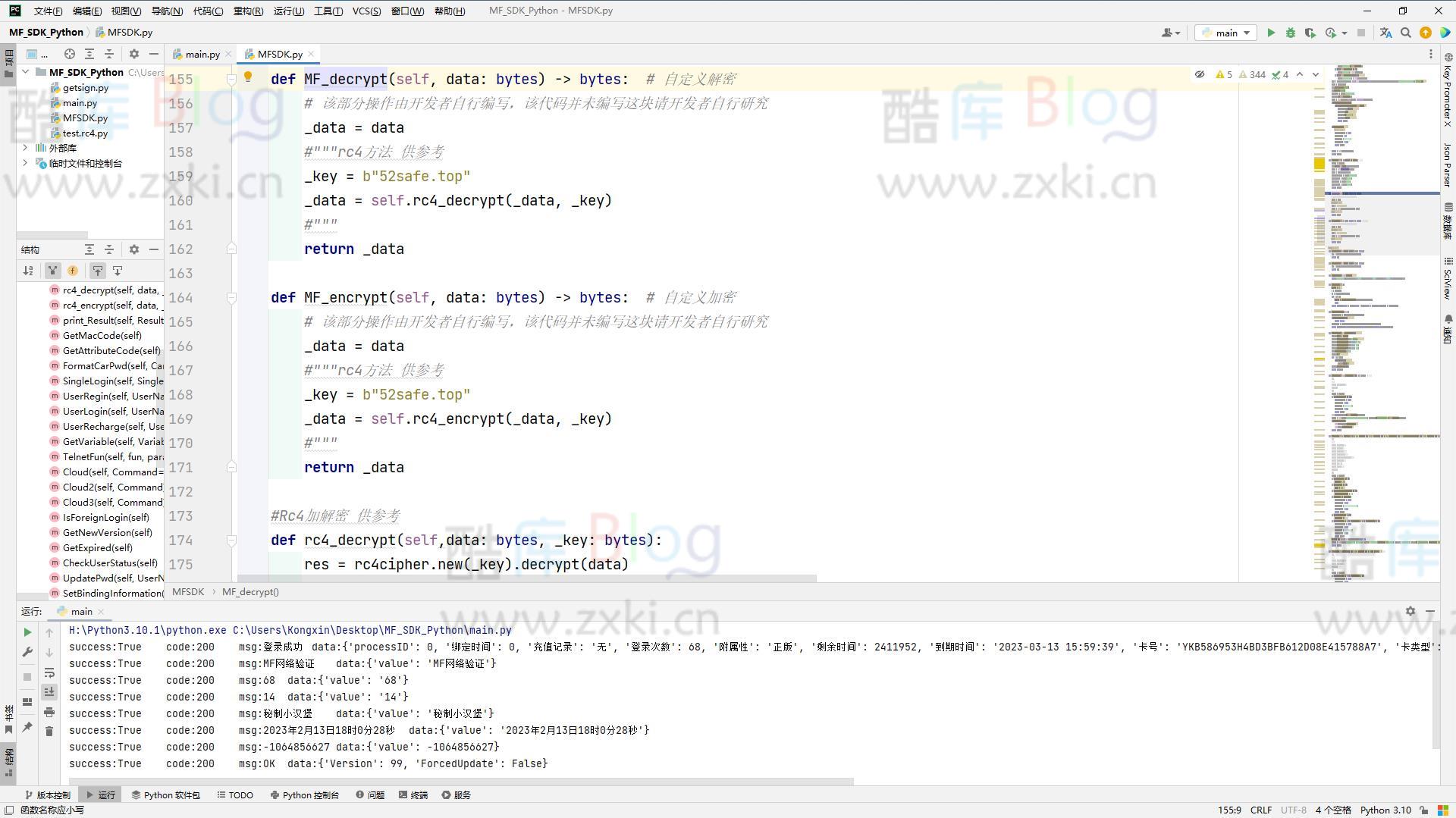This screenshot has width=1456, height=818.
Task: Rerun the program from the run panel
Action: click(x=28, y=632)
